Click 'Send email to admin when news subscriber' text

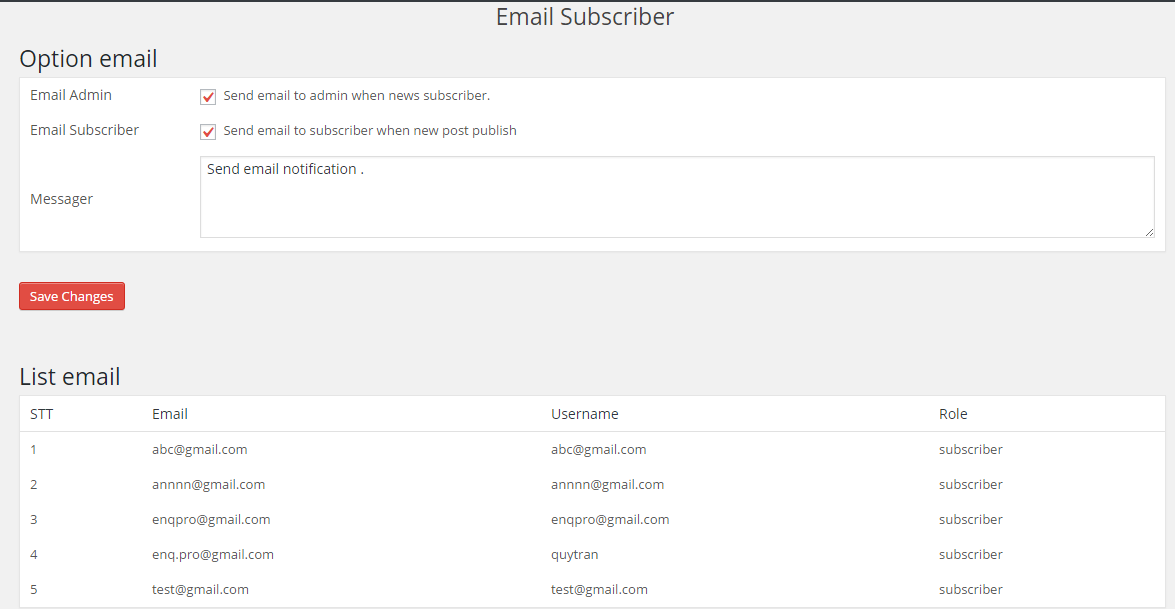357,96
